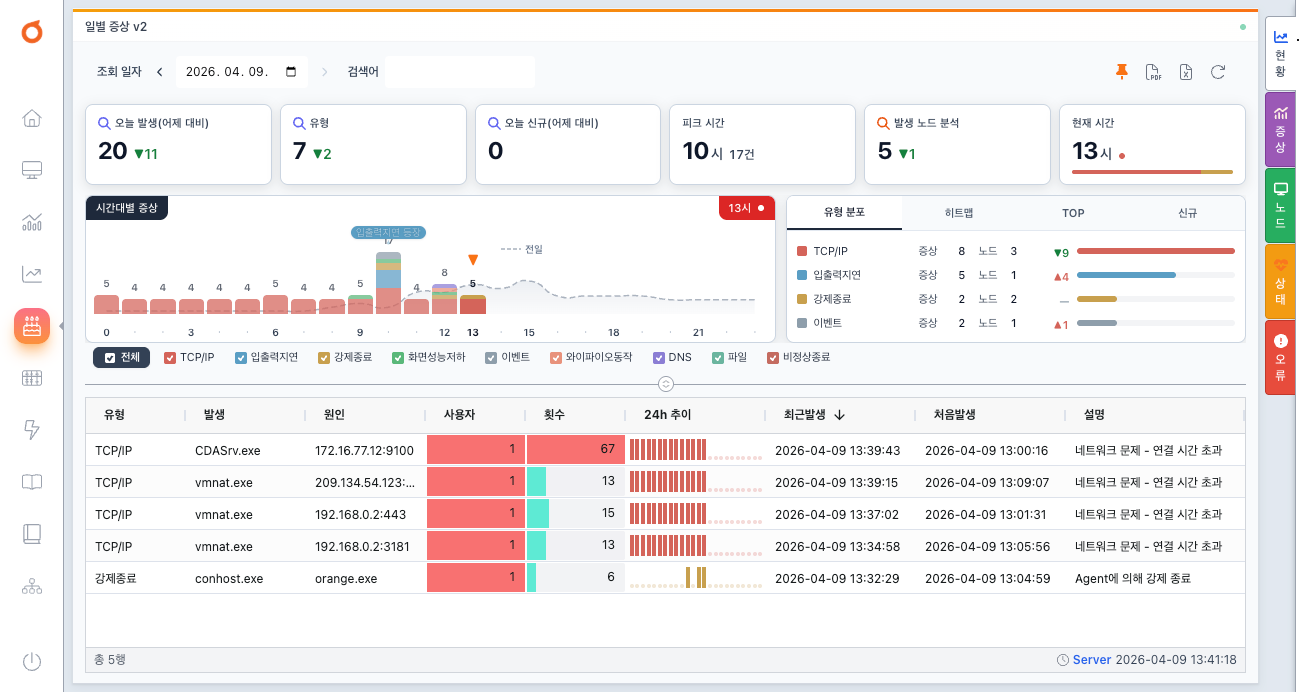Toggle the 화면성능저하 legend checkbox
Image resolution: width=1299 pixels, height=692 pixels.
tap(398, 357)
